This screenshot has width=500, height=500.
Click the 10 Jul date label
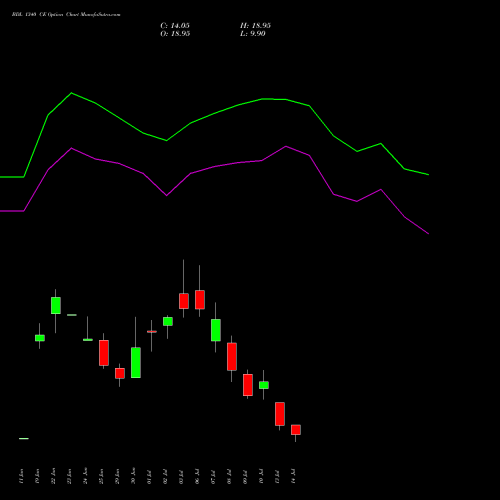[x=261, y=477]
